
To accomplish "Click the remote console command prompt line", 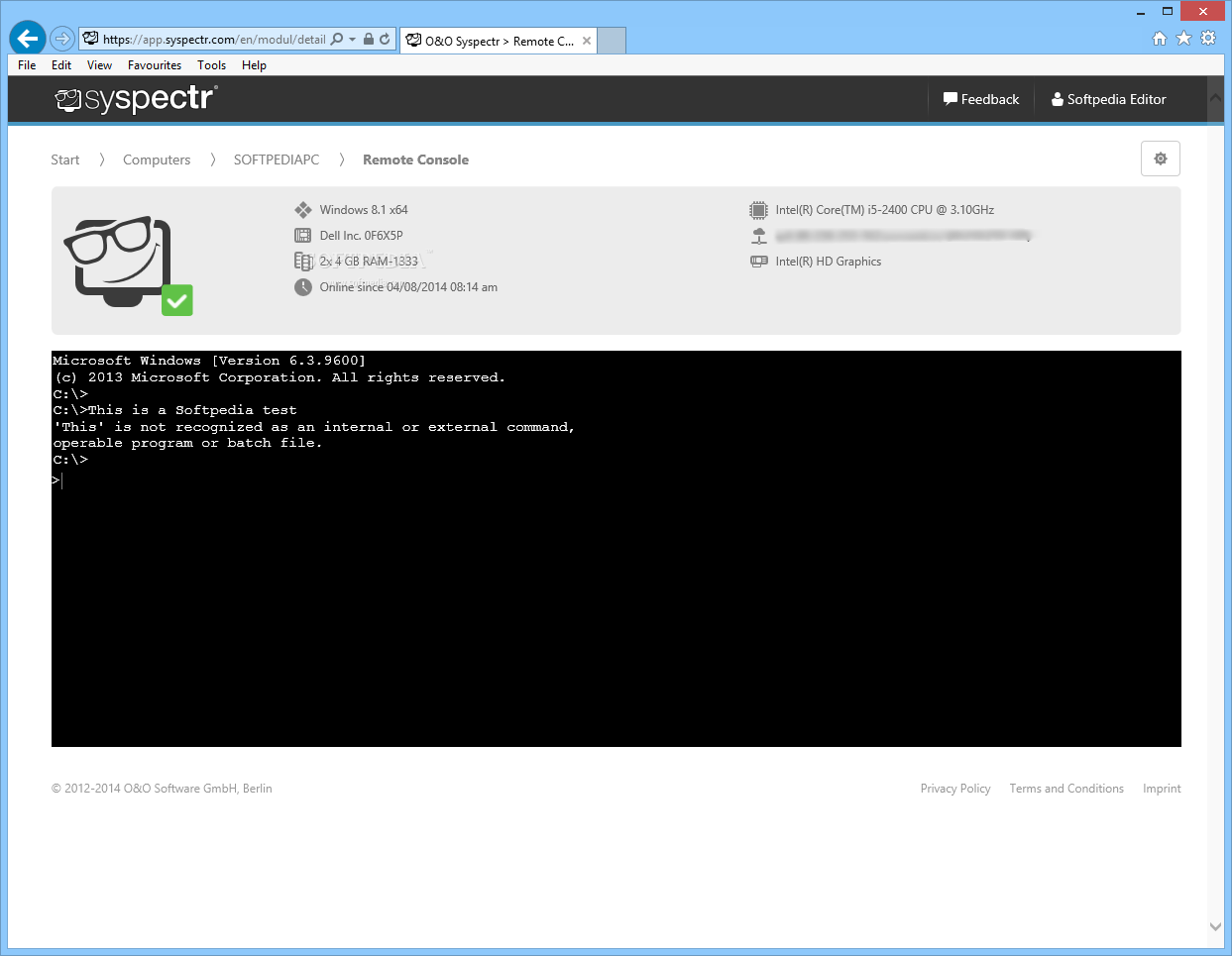I will coord(616,480).
